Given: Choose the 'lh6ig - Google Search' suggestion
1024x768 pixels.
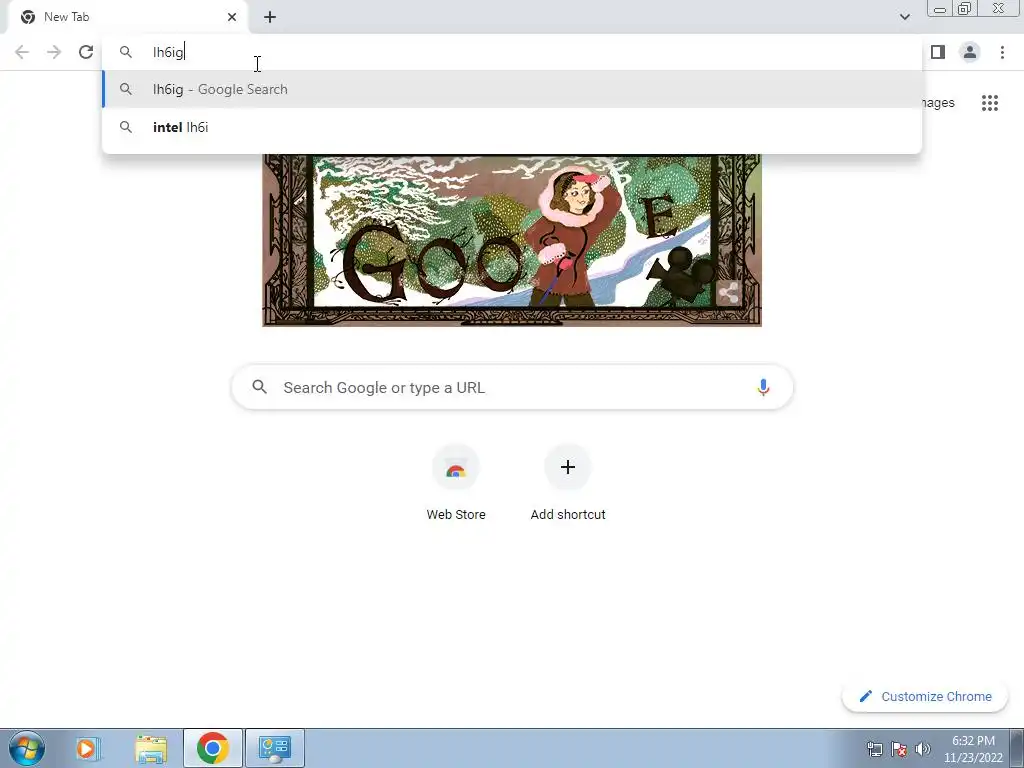Looking at the screenshot, I should pos(512,89).
